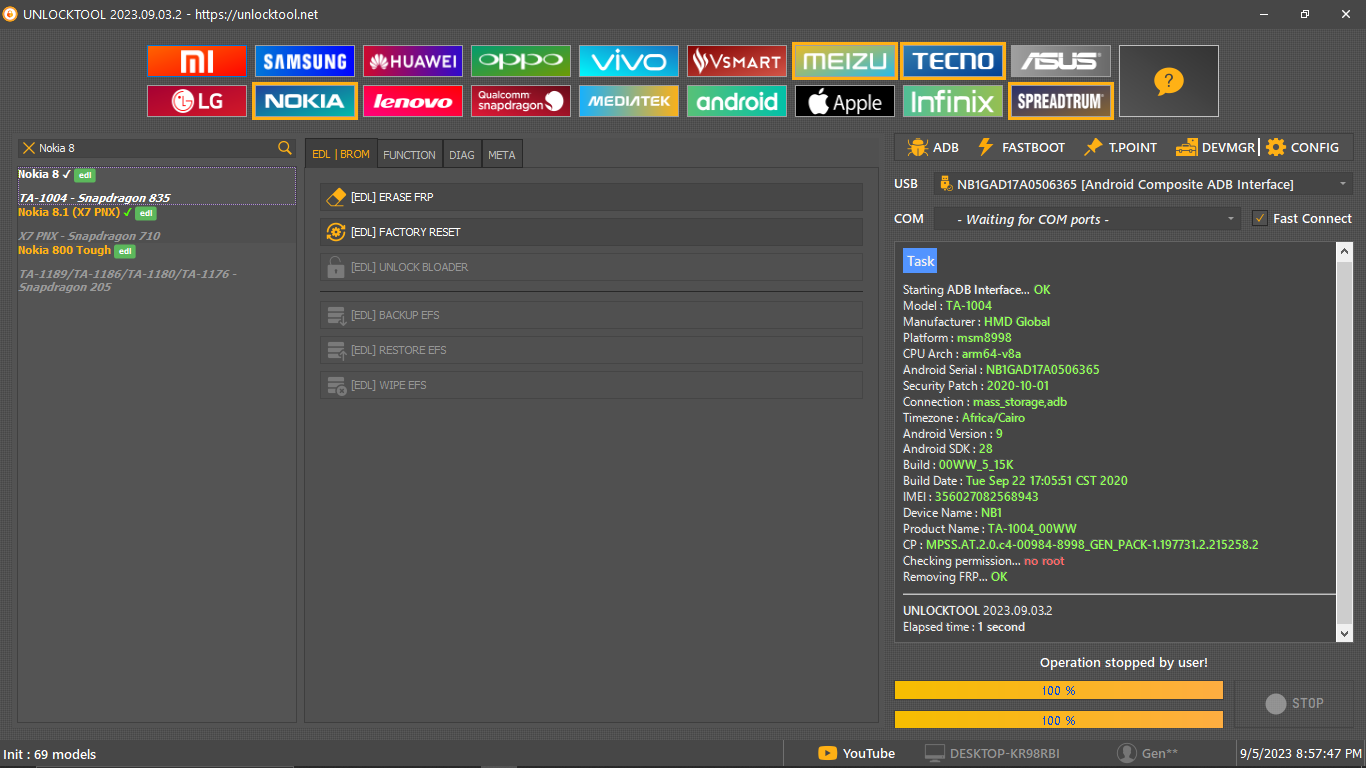Select the Android brand logo
The height and width of the screenshot is (768, 1366).
[x=736, y=101]
